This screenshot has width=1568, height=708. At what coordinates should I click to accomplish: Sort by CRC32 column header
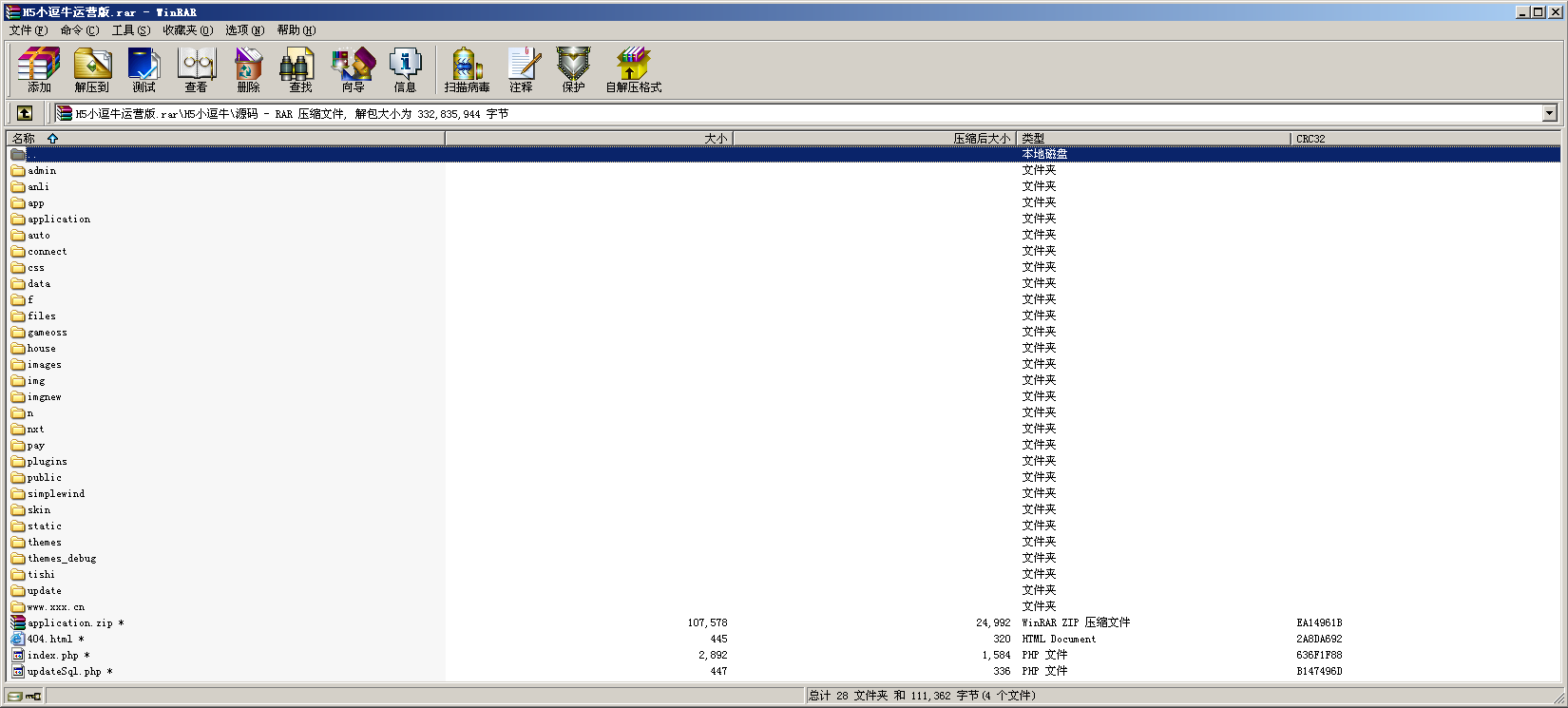point(1310,139)
